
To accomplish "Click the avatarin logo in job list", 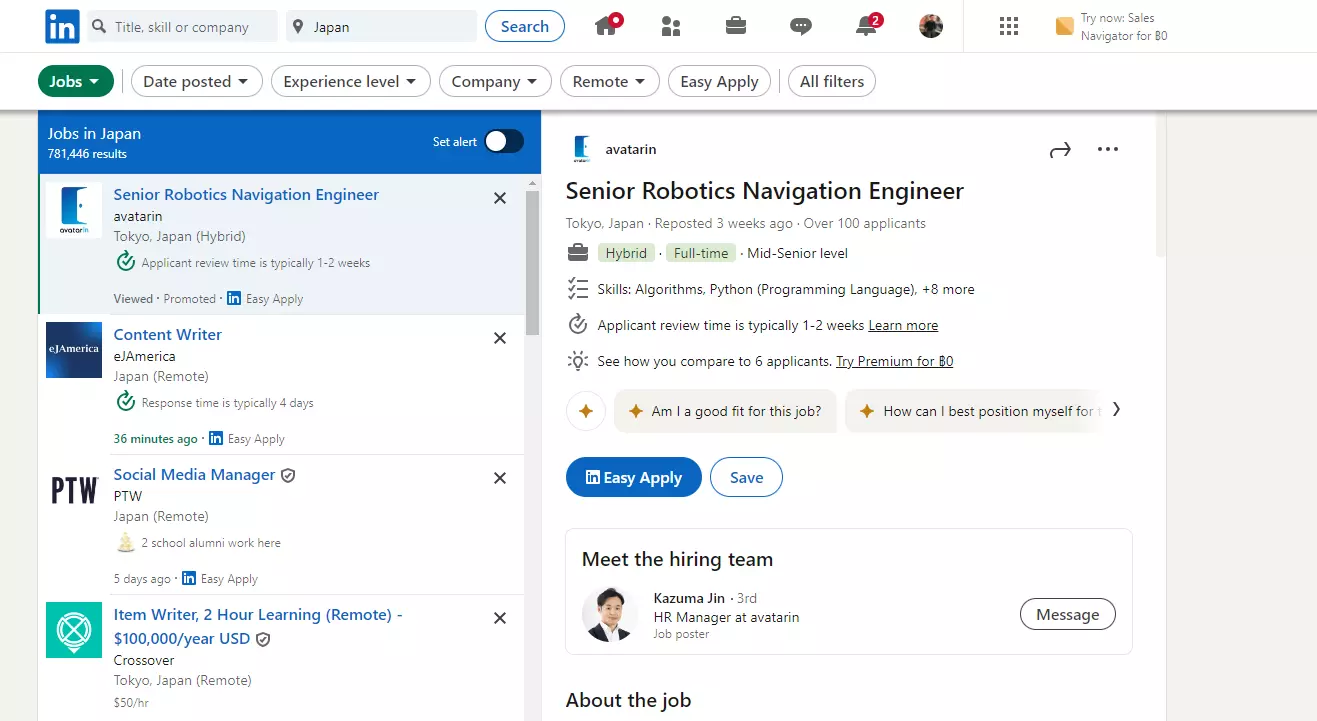I will point(74,210).
